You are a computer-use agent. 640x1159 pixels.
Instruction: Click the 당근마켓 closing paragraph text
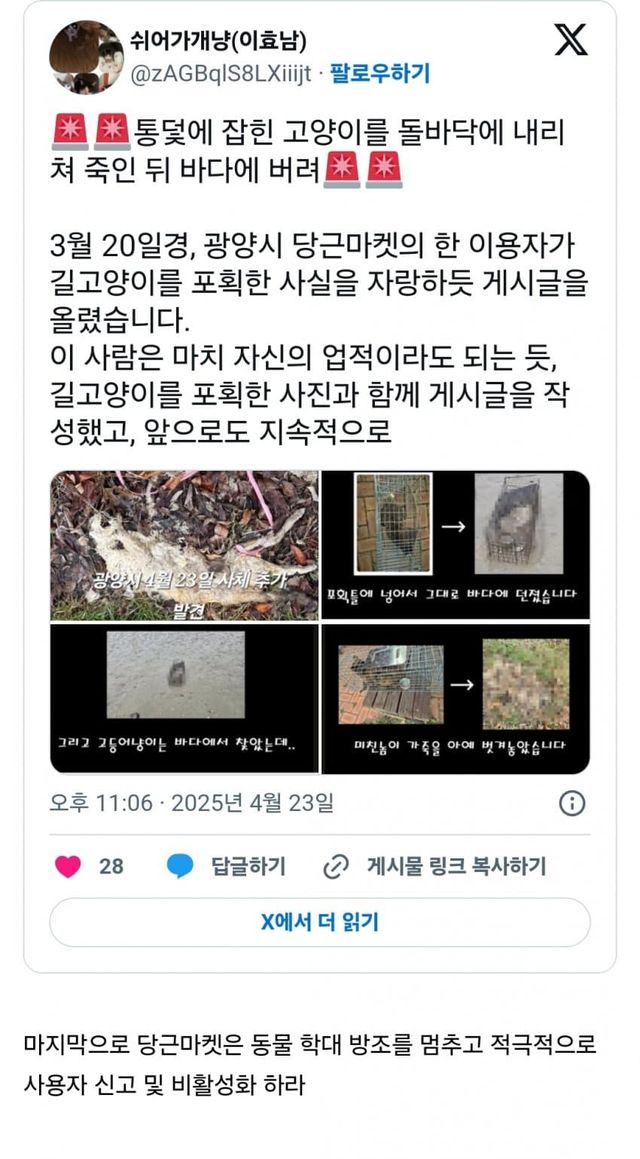coord(310,1065)
